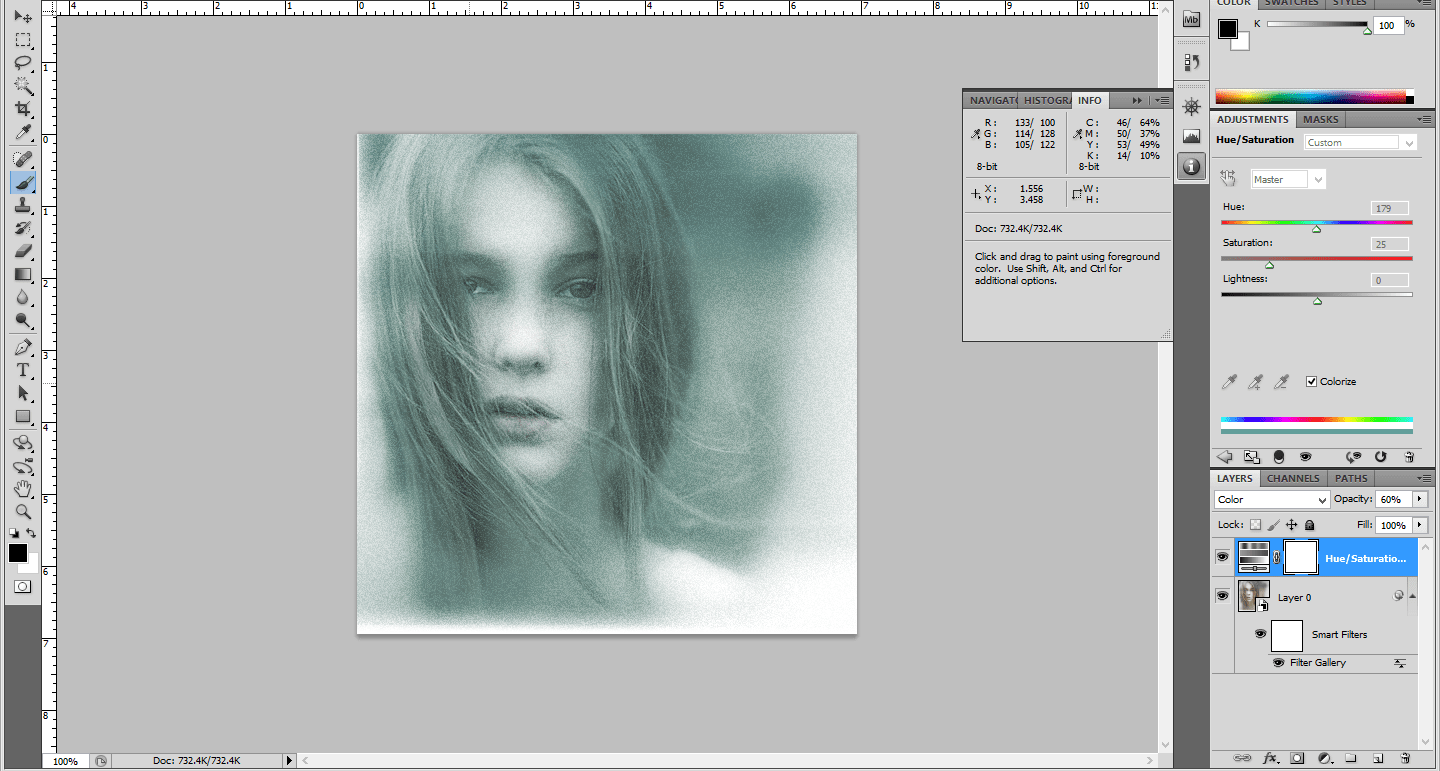Open the Master channel dropdown
This screenshot has width=1440, height=771.
coord(1288,180)
